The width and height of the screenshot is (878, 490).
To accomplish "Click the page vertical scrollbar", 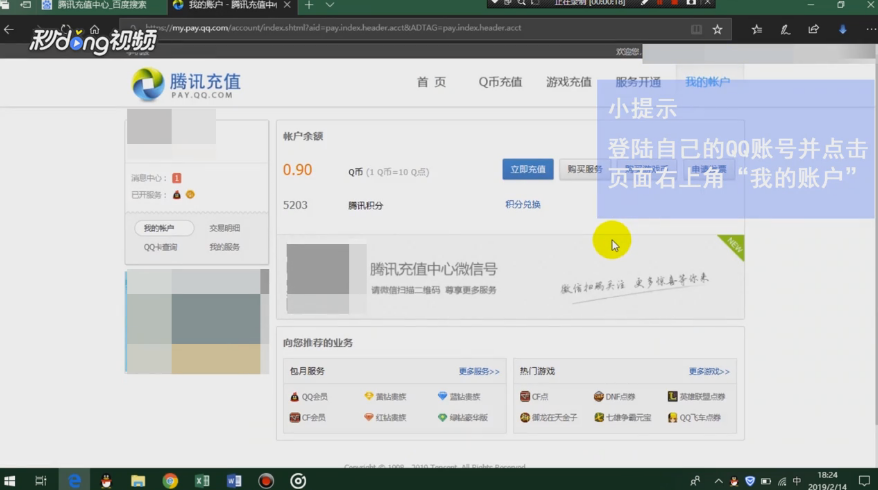I will coord(875,241).
